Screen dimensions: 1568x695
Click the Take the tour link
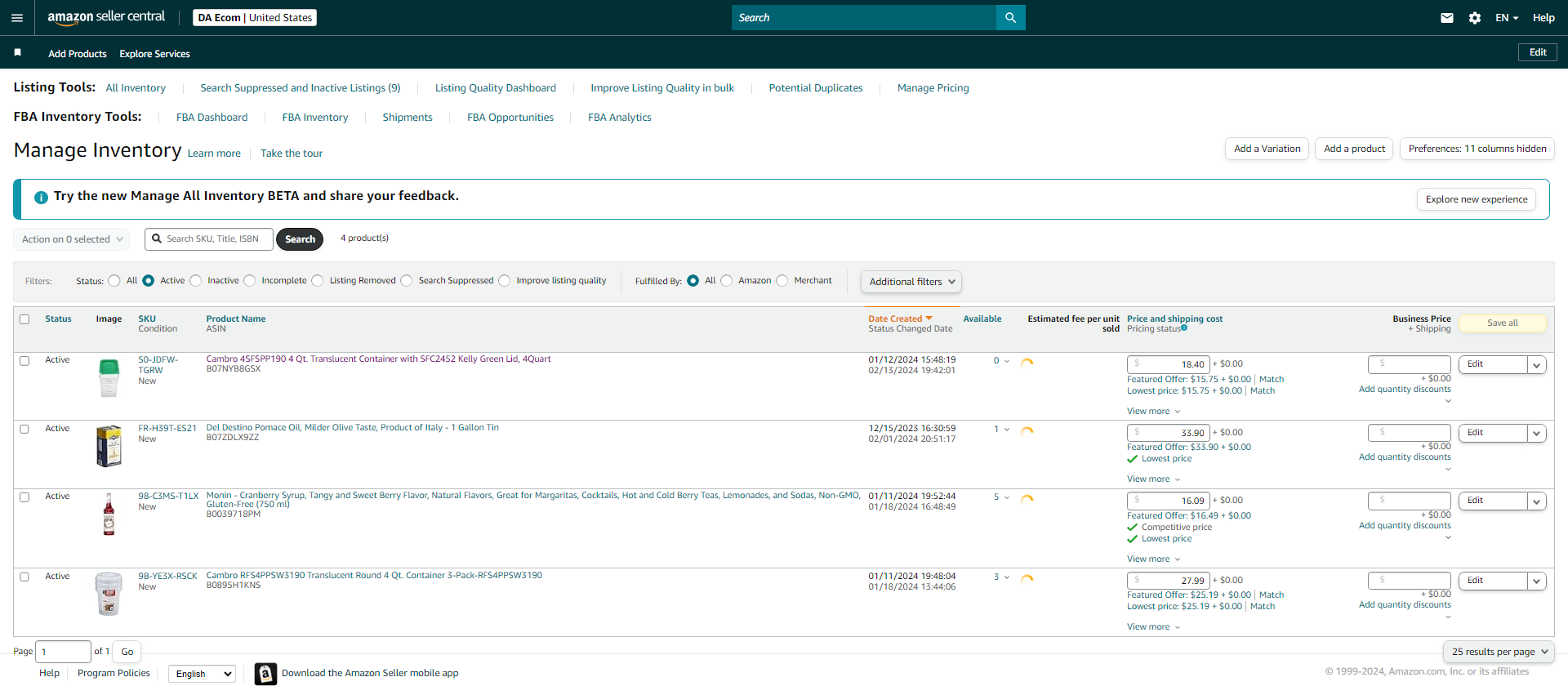[292, 154]
